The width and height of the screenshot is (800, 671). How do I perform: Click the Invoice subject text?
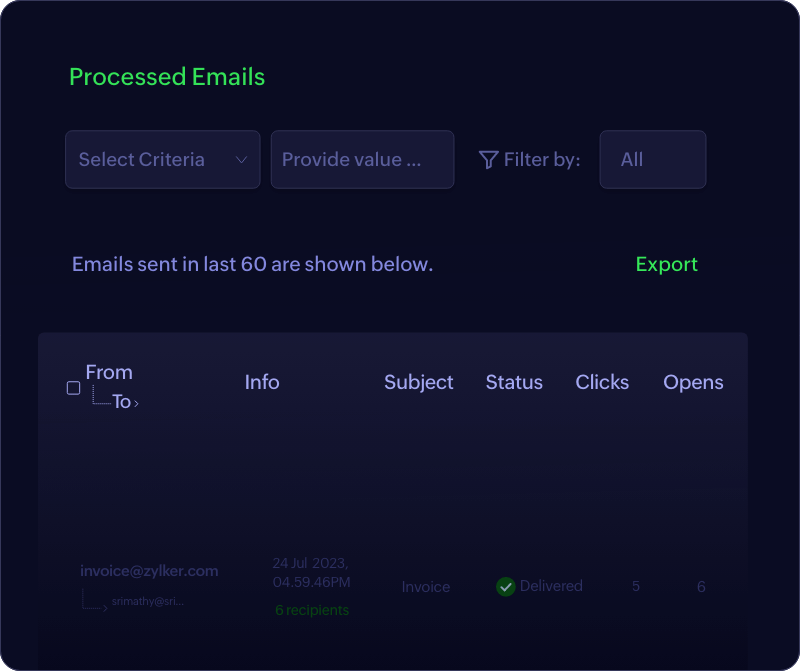426,587
